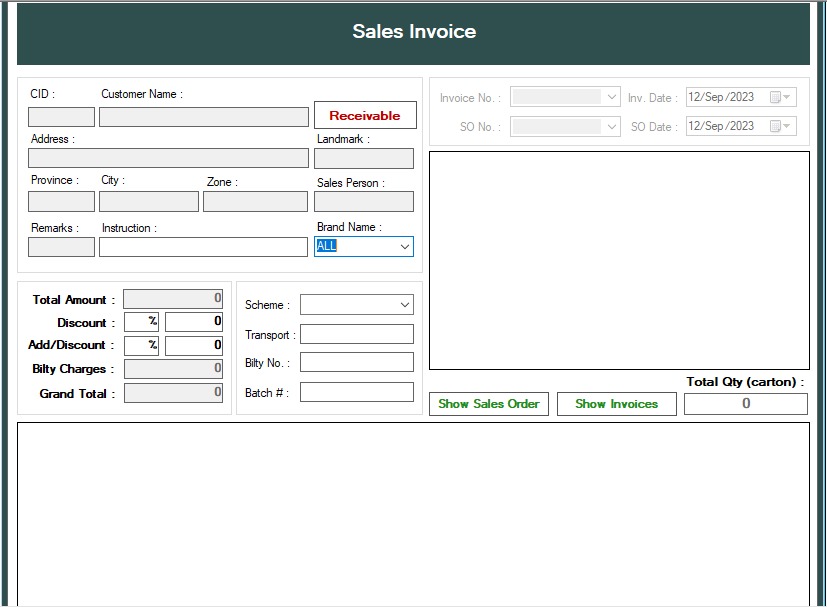Open the Scheme dropdown list
The width and height of the screenshot is (827, 607).
coord(404,305)
